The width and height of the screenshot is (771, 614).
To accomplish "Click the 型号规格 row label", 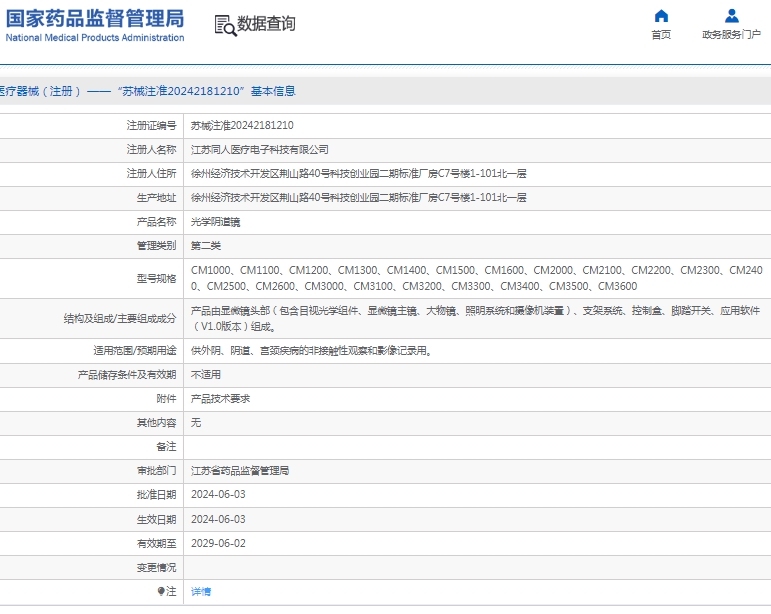I will tap(156, 279).
